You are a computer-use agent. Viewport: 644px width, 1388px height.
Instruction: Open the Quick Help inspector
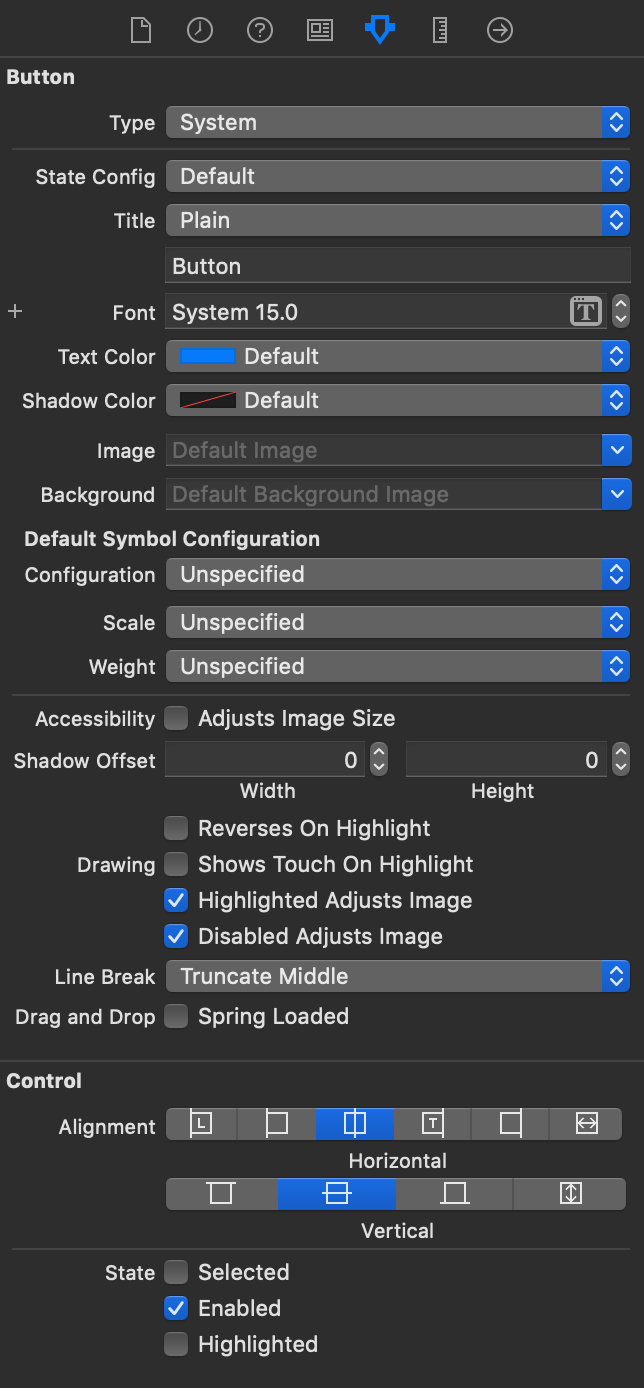(x=259, y=30)
